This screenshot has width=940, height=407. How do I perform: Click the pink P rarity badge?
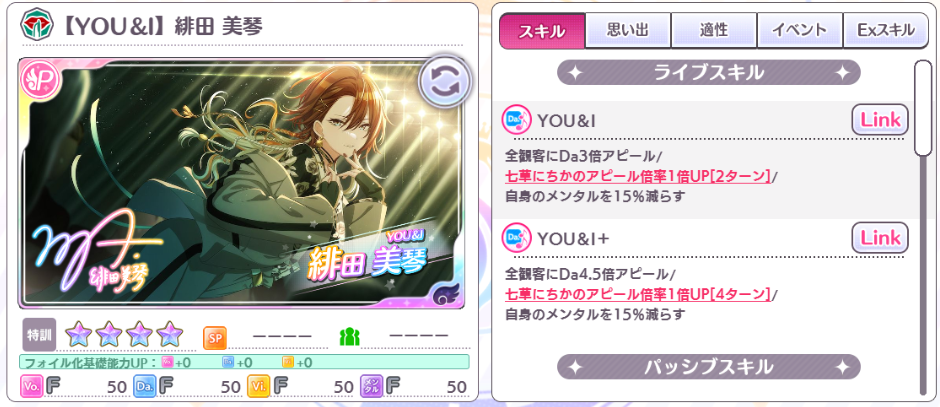34,77
